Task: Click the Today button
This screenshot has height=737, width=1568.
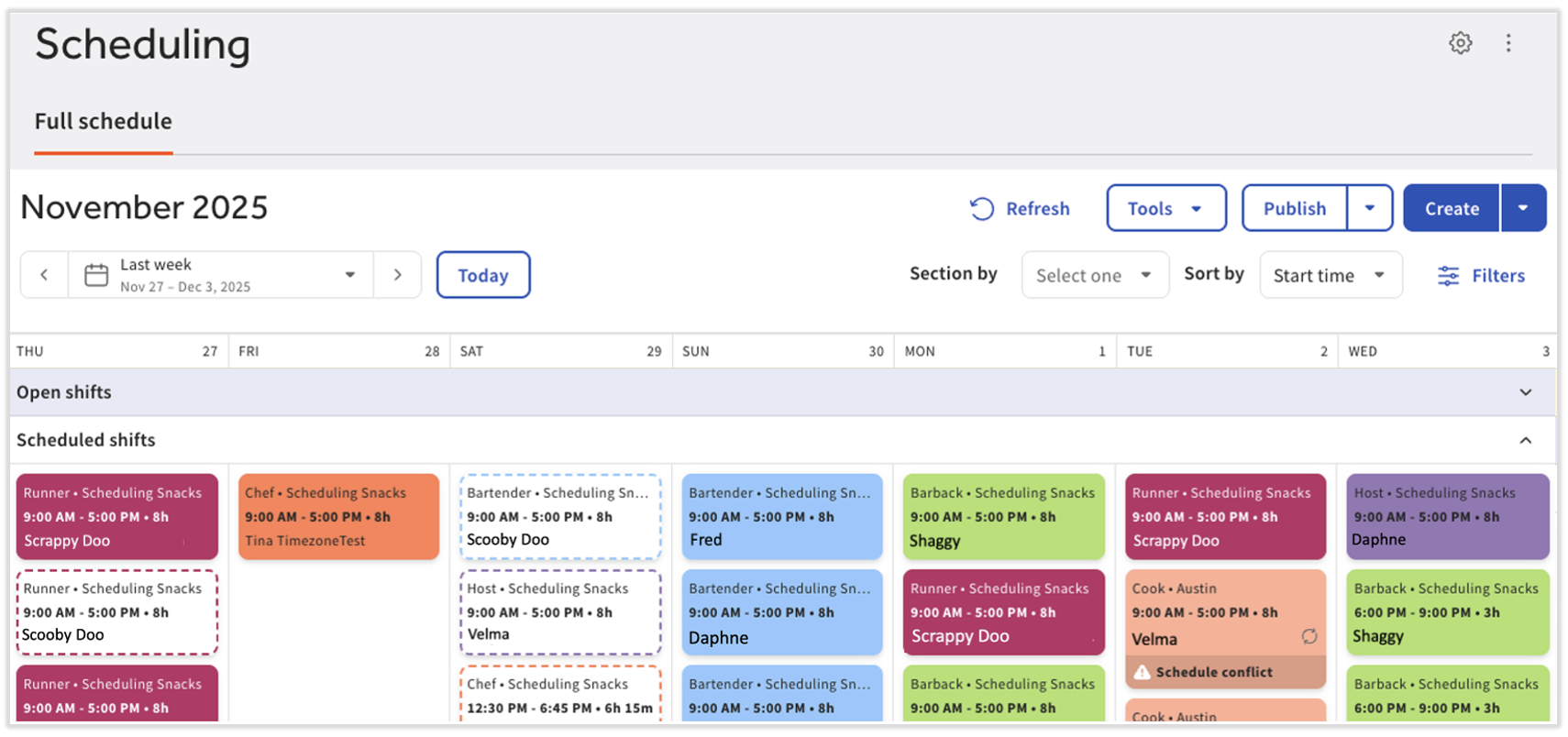Action: click(x=483, y=275)
